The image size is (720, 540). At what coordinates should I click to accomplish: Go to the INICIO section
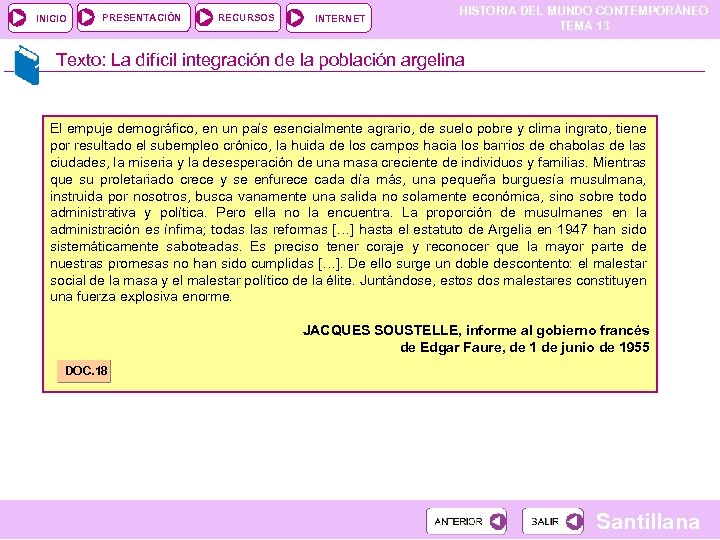[40, 18]
